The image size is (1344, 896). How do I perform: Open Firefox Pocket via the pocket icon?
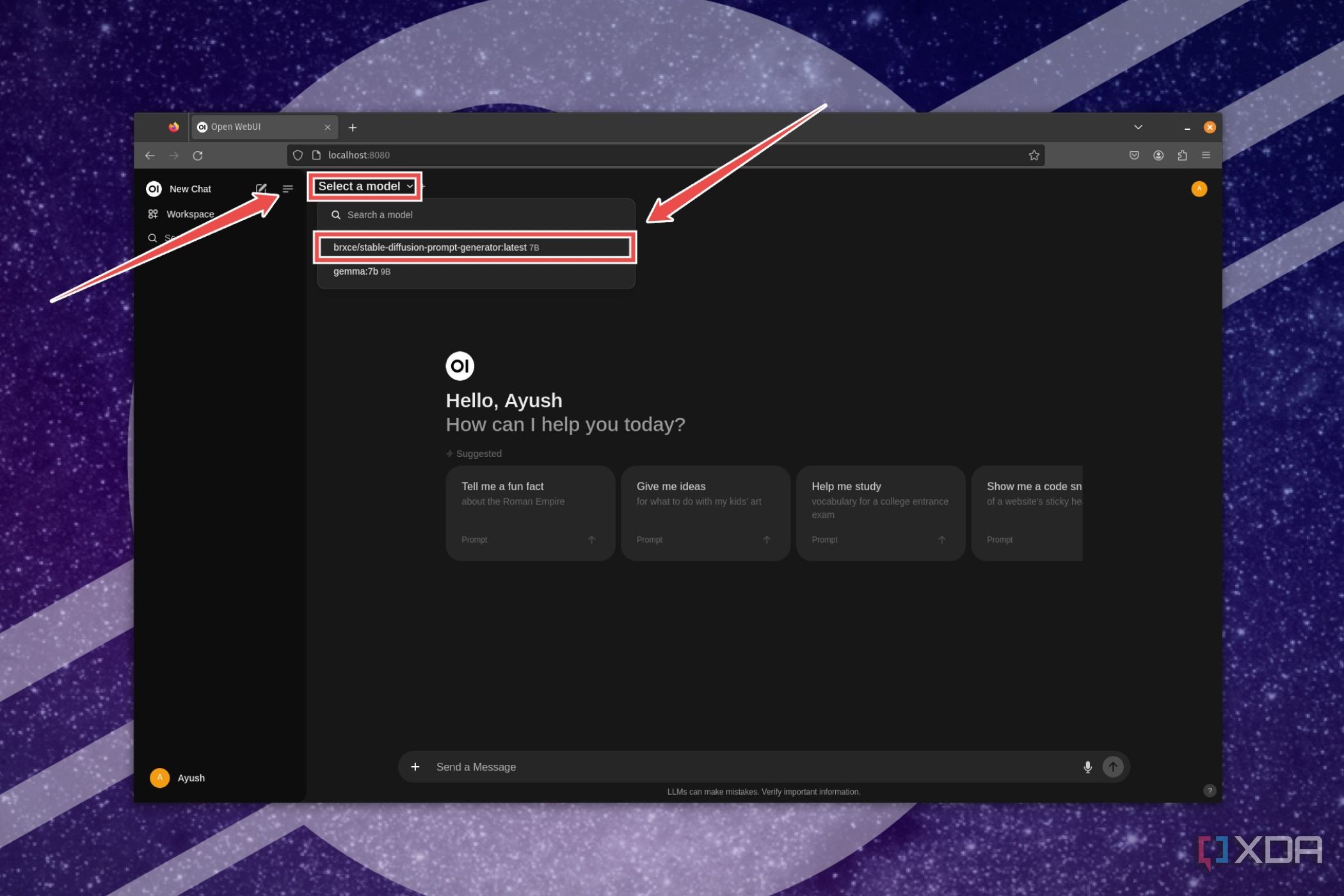(1134, 155)
